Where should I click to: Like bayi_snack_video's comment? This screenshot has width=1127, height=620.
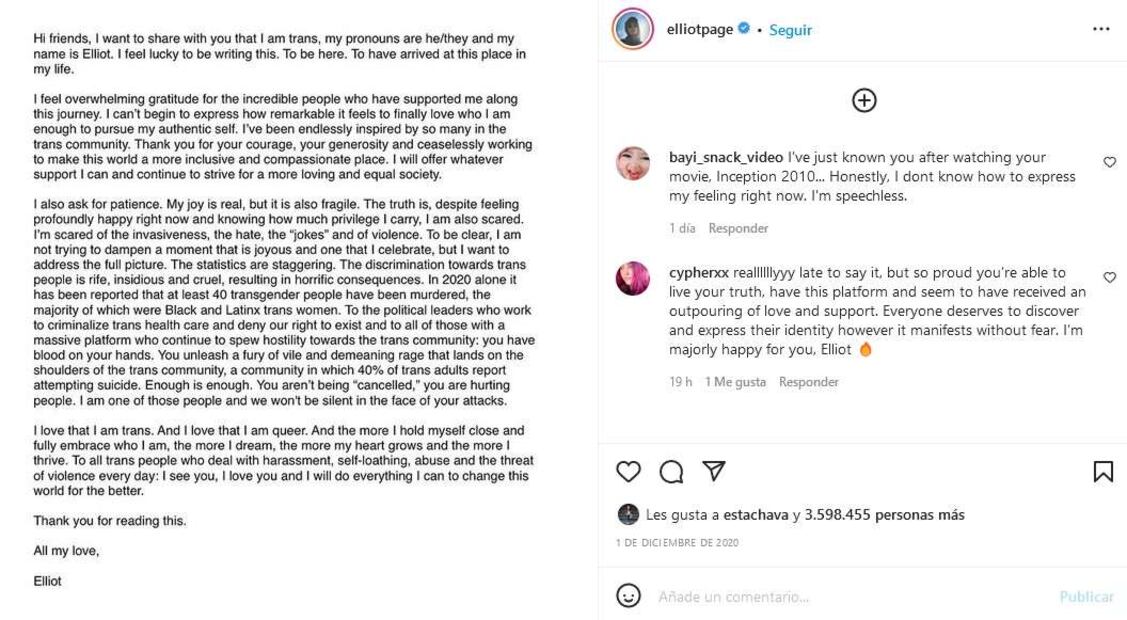pos(1109,162)
